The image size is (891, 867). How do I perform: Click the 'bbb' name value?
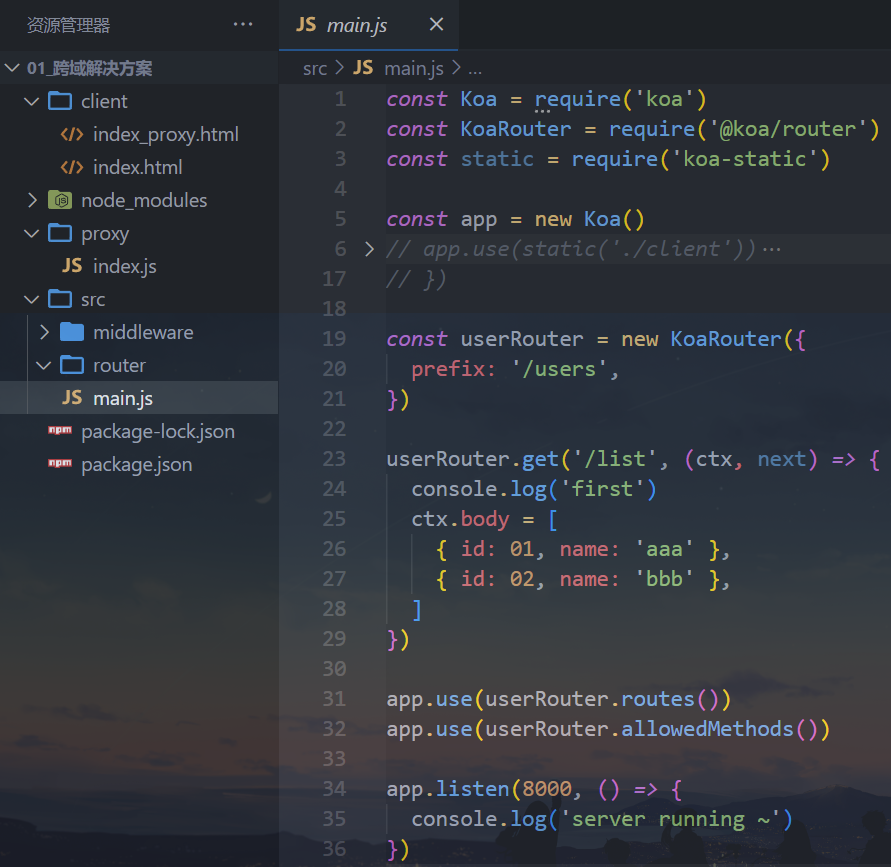tap(664, 580)
